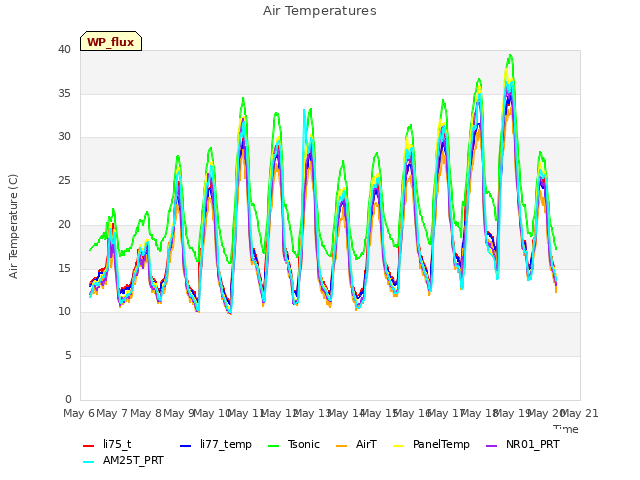The image size is (640, 480).
Task: Click the Air Temperature (C) axis label
Action: (13, 226)
